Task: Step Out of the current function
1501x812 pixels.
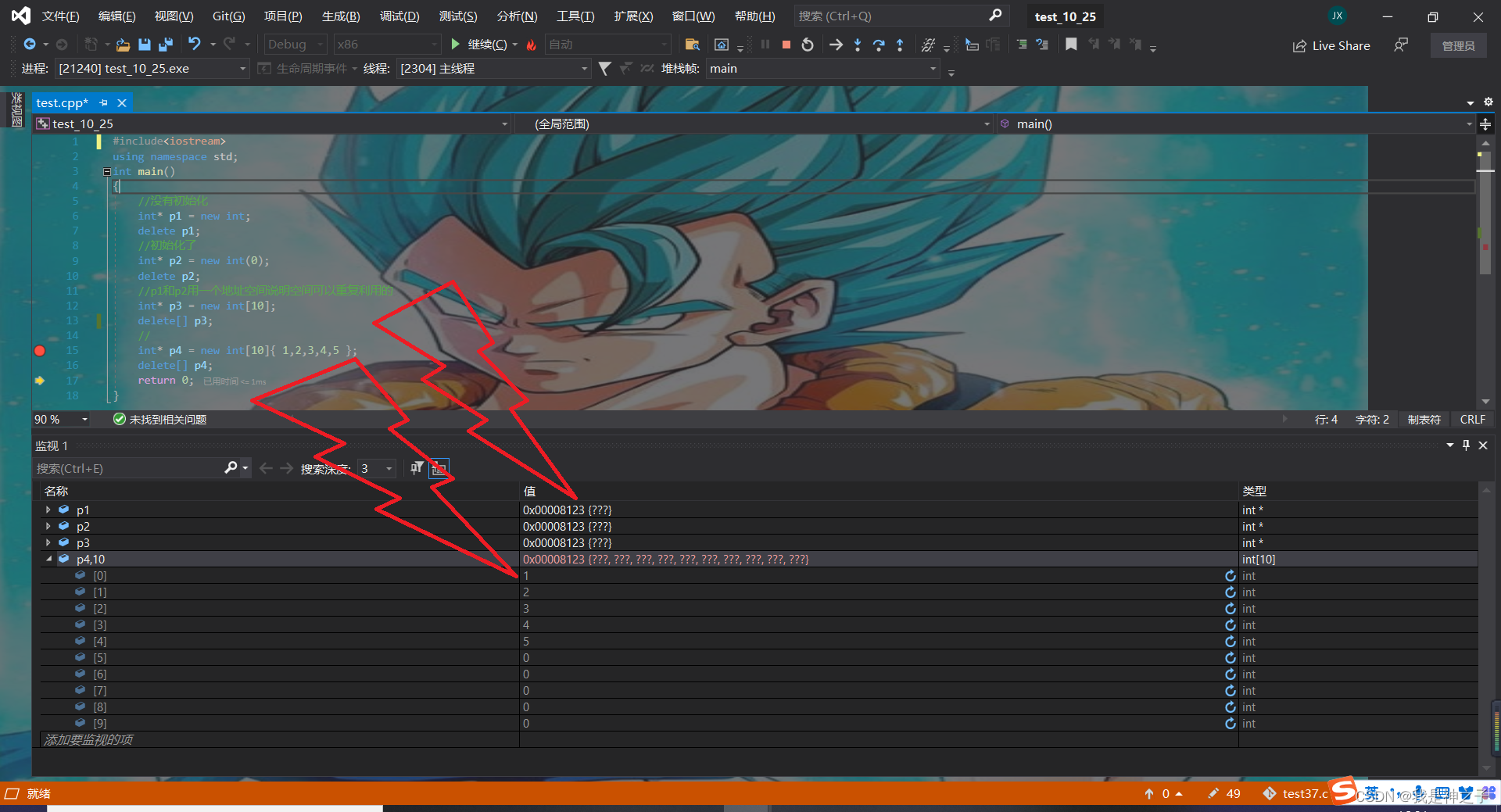Action: (x=900, y=45)
